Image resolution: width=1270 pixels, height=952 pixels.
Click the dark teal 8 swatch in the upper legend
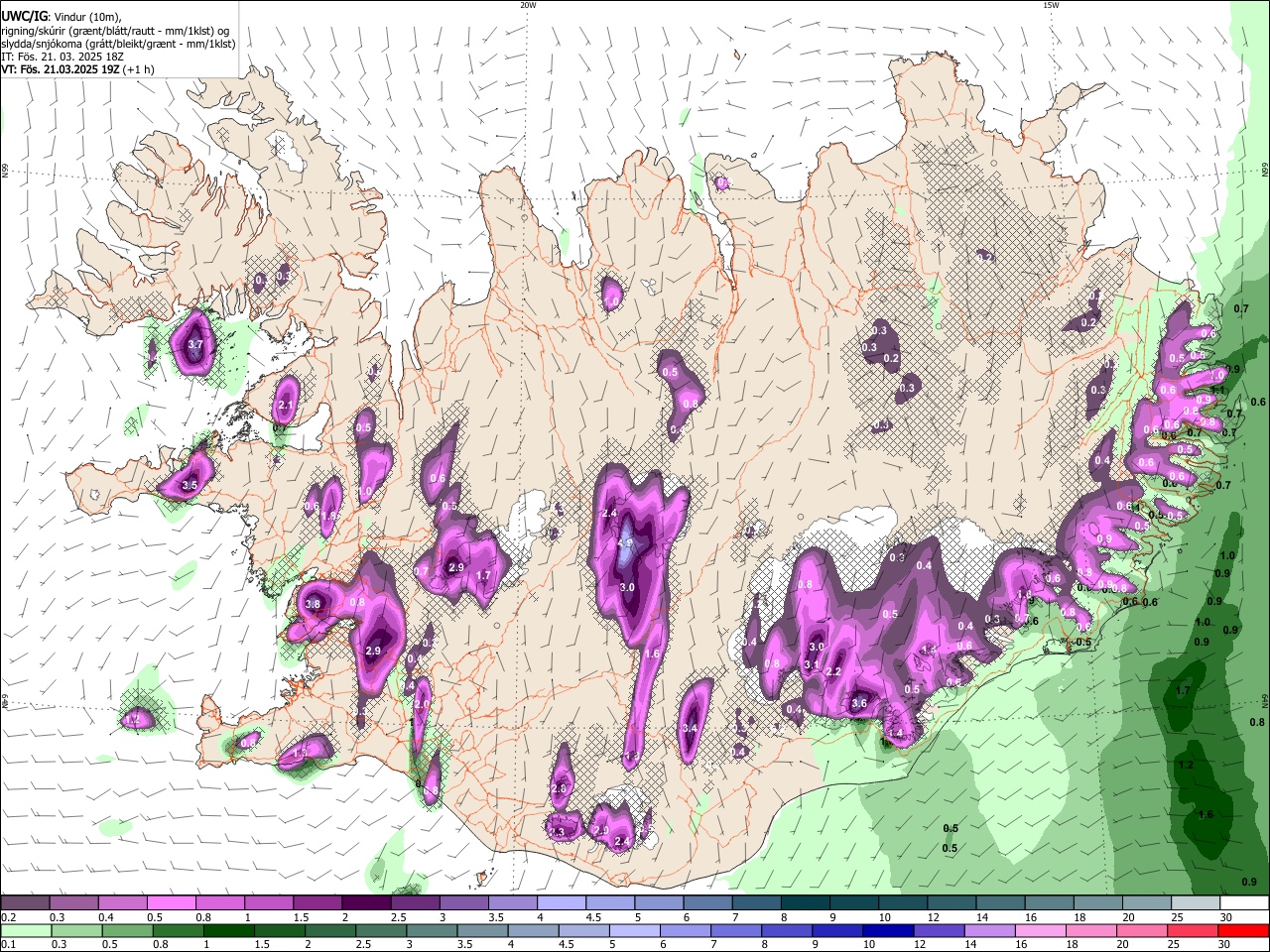pos(804,903)
